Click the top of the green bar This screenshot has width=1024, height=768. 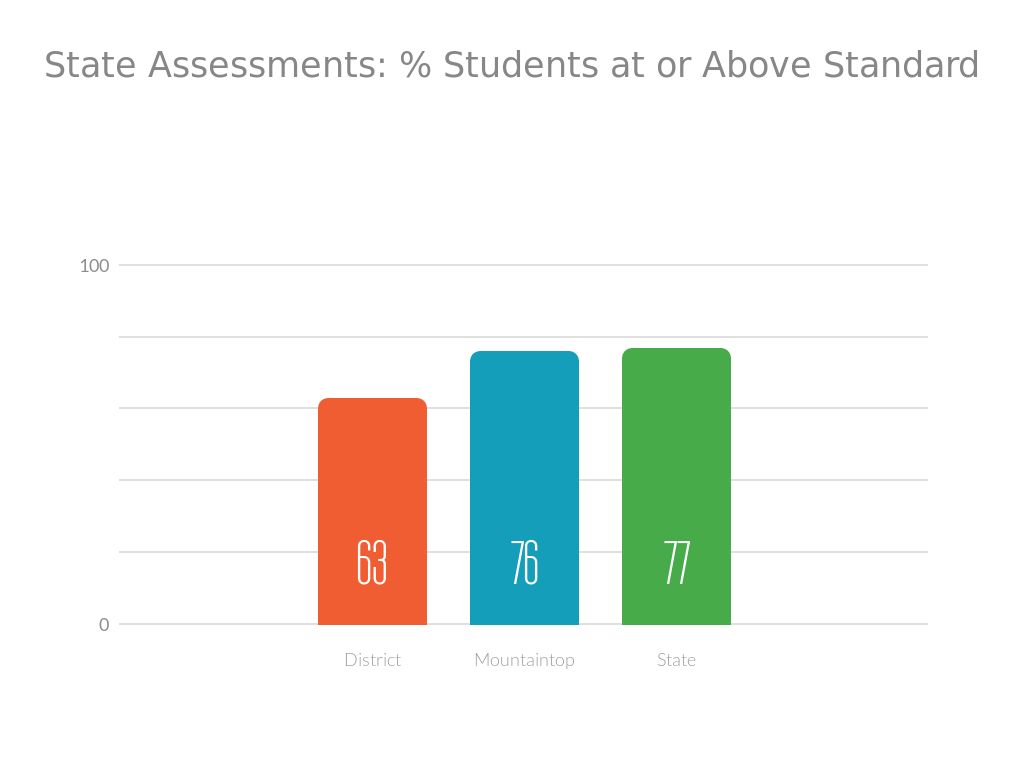coord(676,351)
